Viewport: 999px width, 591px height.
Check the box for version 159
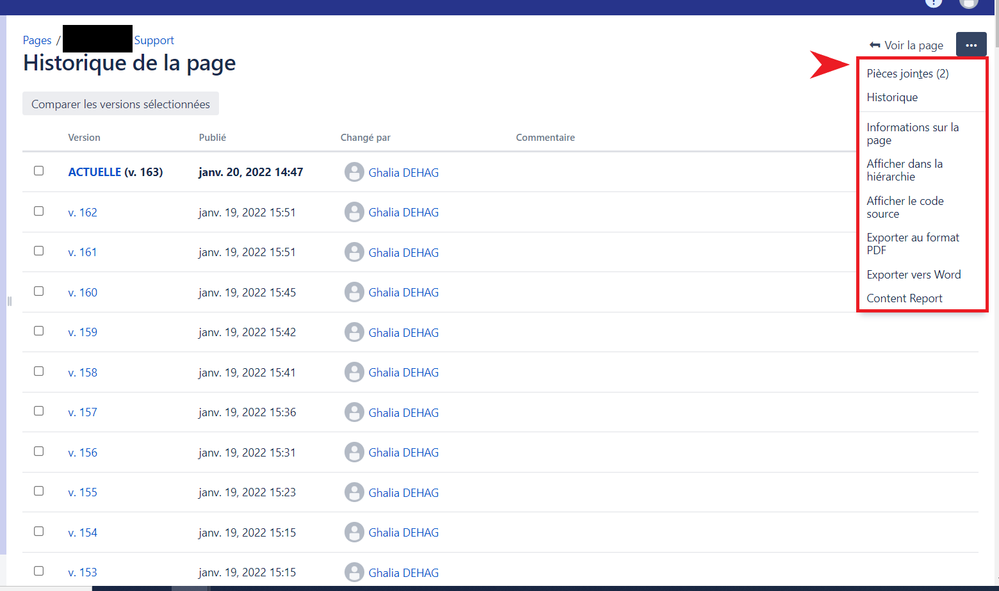pyautogui.click(x=39, y=331)
